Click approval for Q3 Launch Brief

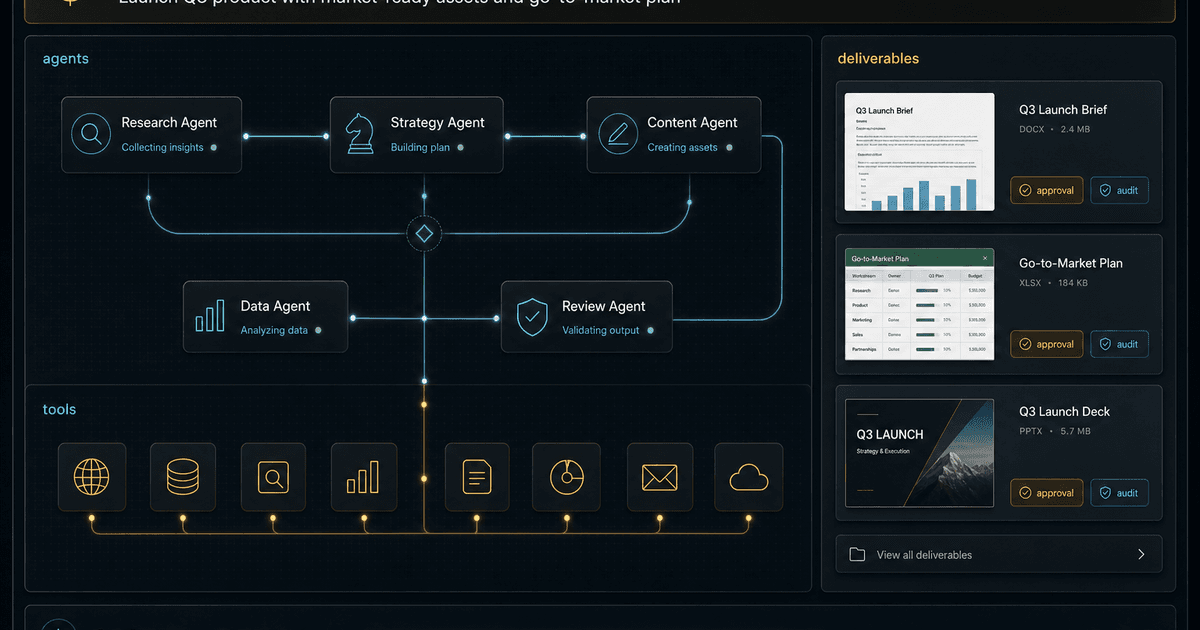coord(1046,190)
